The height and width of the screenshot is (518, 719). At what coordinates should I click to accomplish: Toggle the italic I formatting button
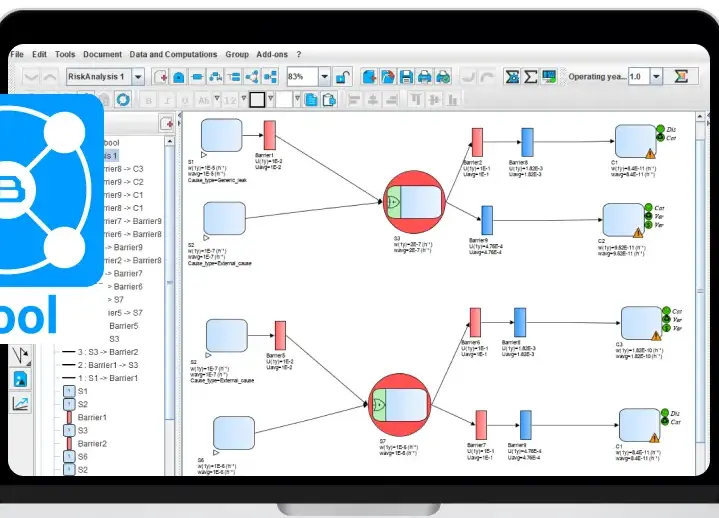tap(167, 100)
